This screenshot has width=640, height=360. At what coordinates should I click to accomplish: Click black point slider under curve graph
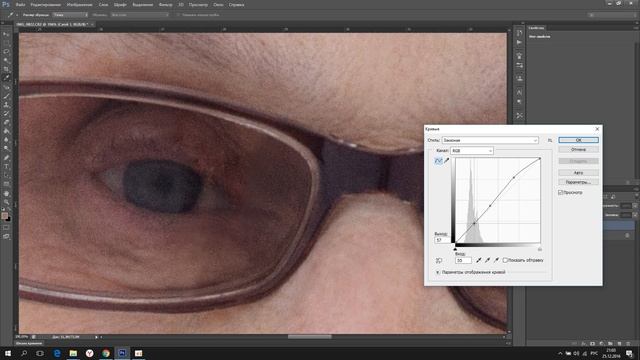click(455, 249)
